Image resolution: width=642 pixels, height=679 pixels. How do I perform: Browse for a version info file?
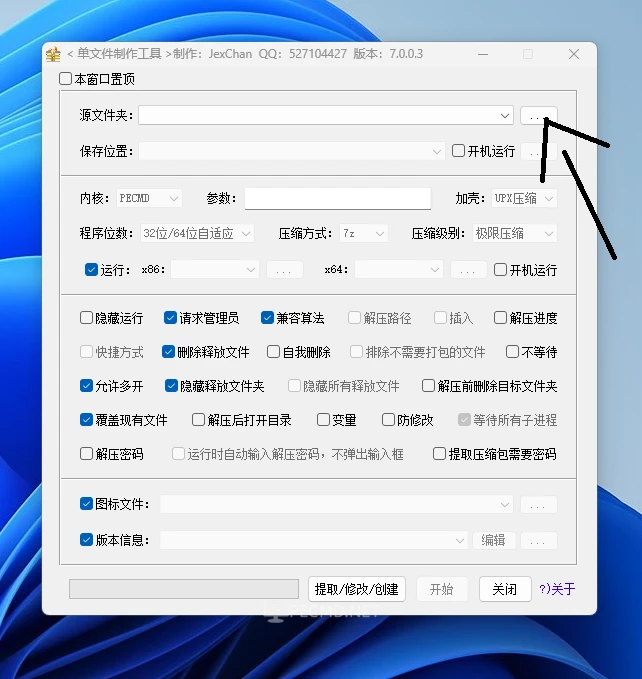(539, 540)
